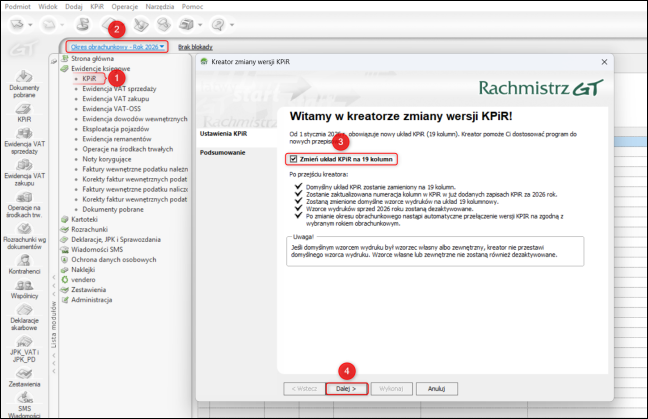Screen dimensions: 648x419
Task: Open Naklejki tree item
Action: [x=83, y=269]
